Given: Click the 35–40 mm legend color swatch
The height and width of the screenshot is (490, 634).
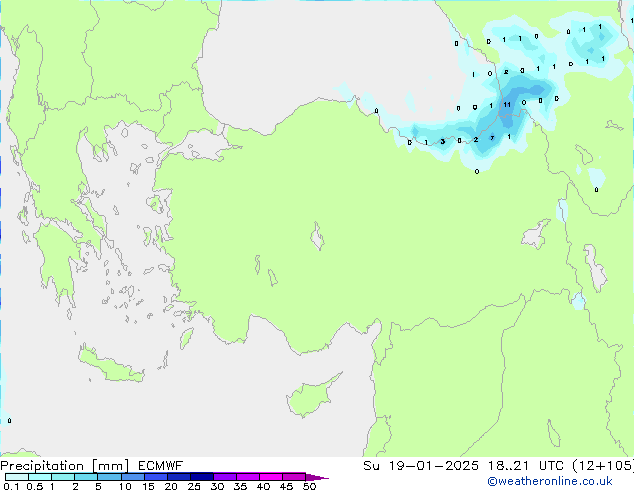Looking at the screenshot, I should click(x=247, y=477).
